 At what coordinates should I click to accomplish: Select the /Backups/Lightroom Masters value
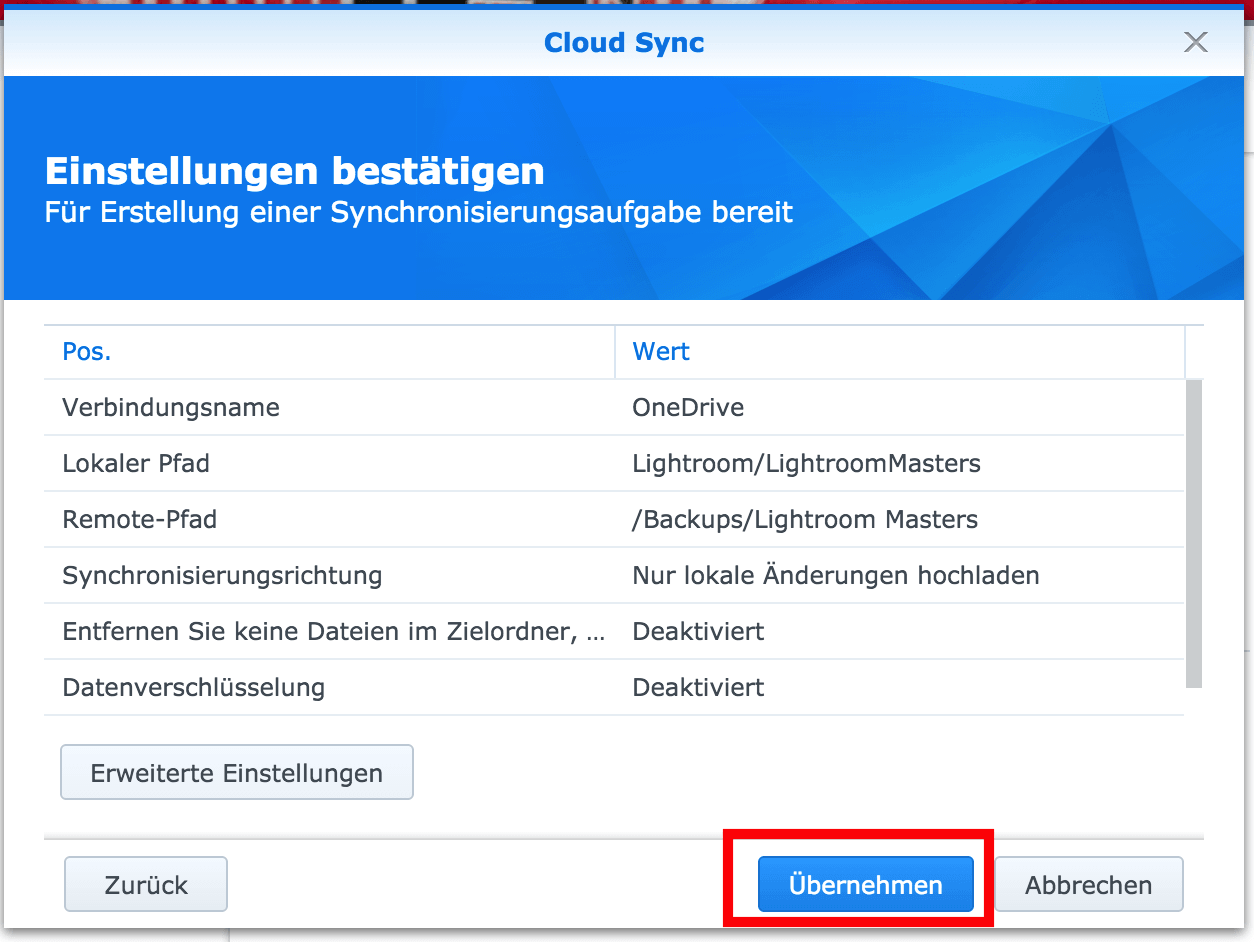[x=805, y=519]
